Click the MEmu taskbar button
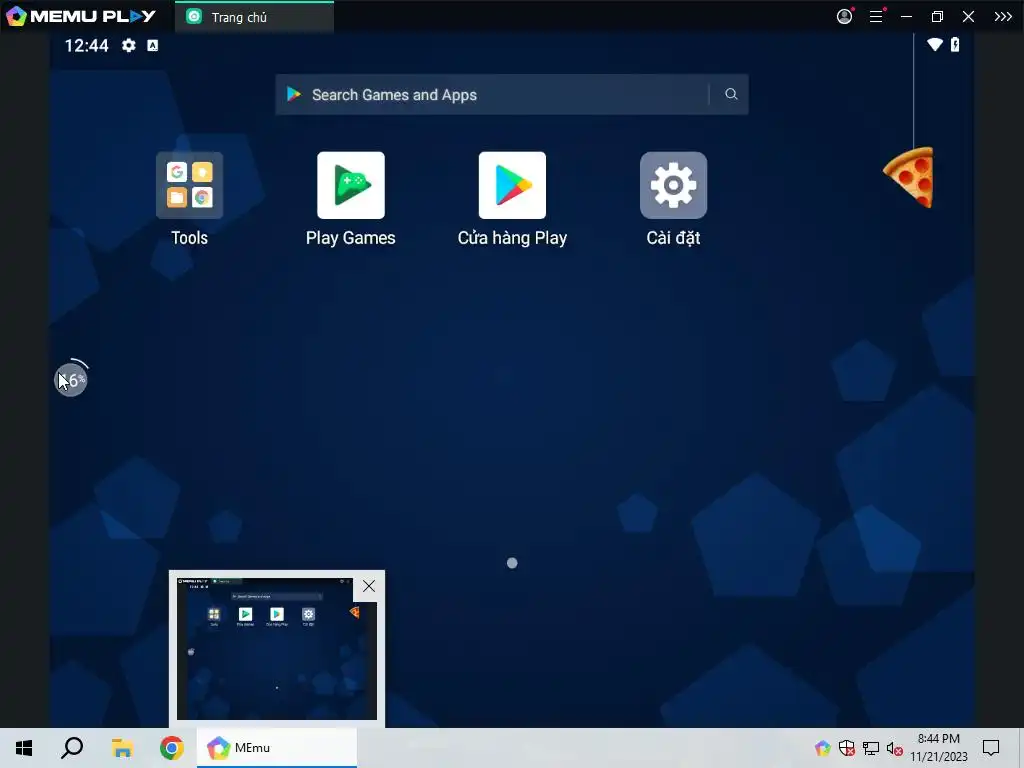 click(277, 748)
